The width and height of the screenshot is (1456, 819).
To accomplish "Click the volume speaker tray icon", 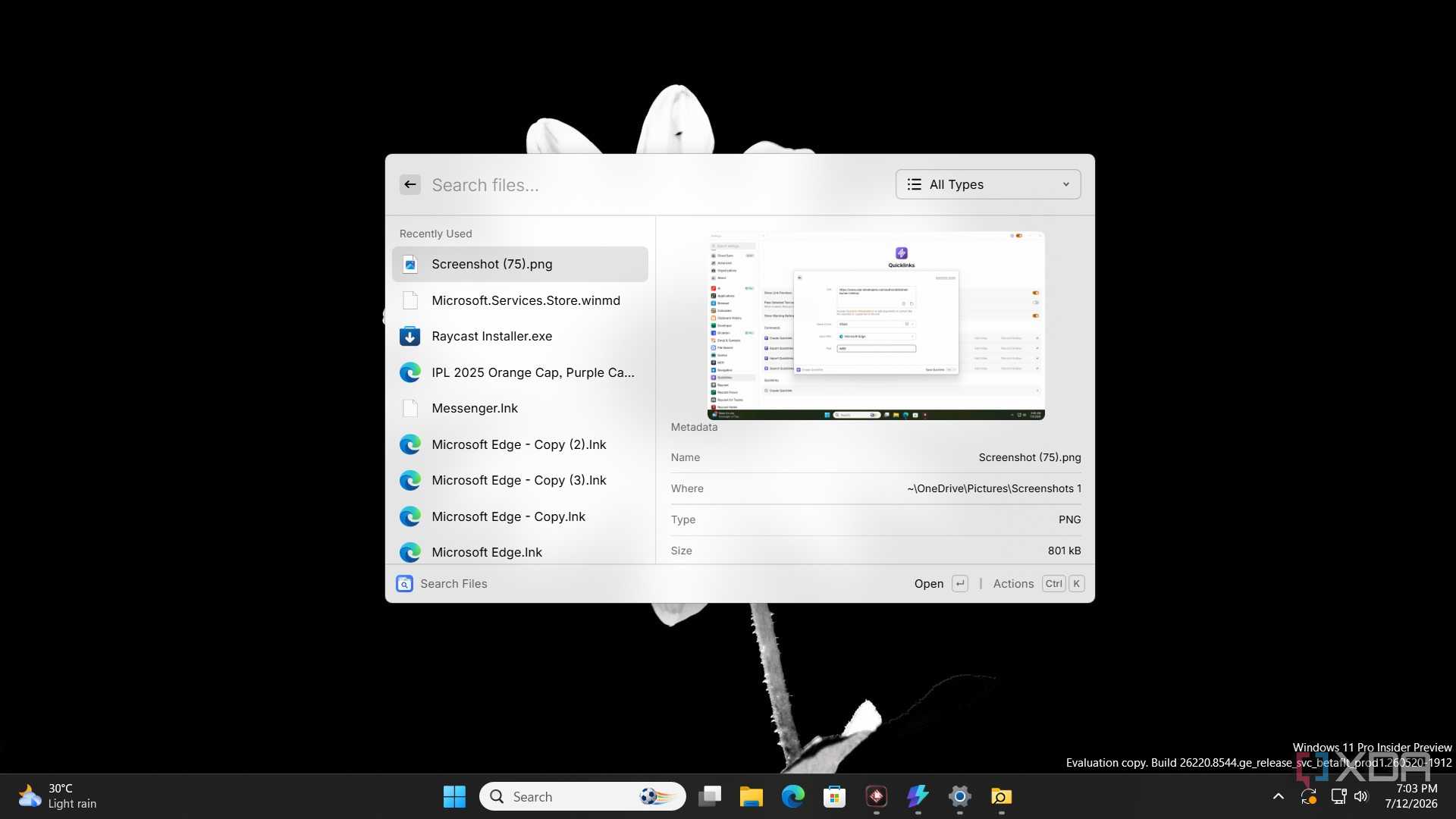I will [x=1361, y=796].
